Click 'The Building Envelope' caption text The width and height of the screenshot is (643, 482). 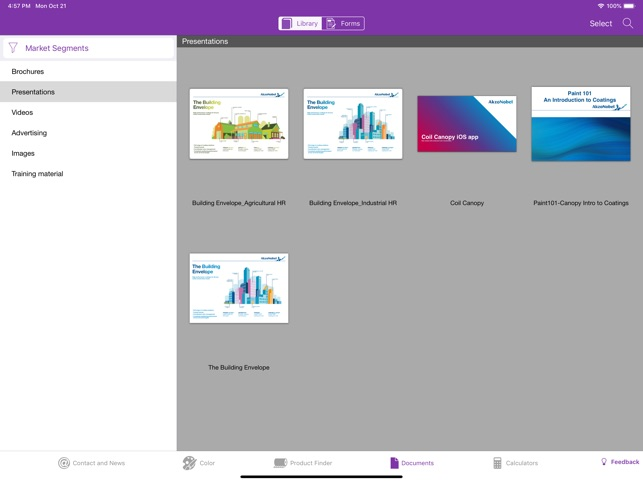(x=239, y=368)
